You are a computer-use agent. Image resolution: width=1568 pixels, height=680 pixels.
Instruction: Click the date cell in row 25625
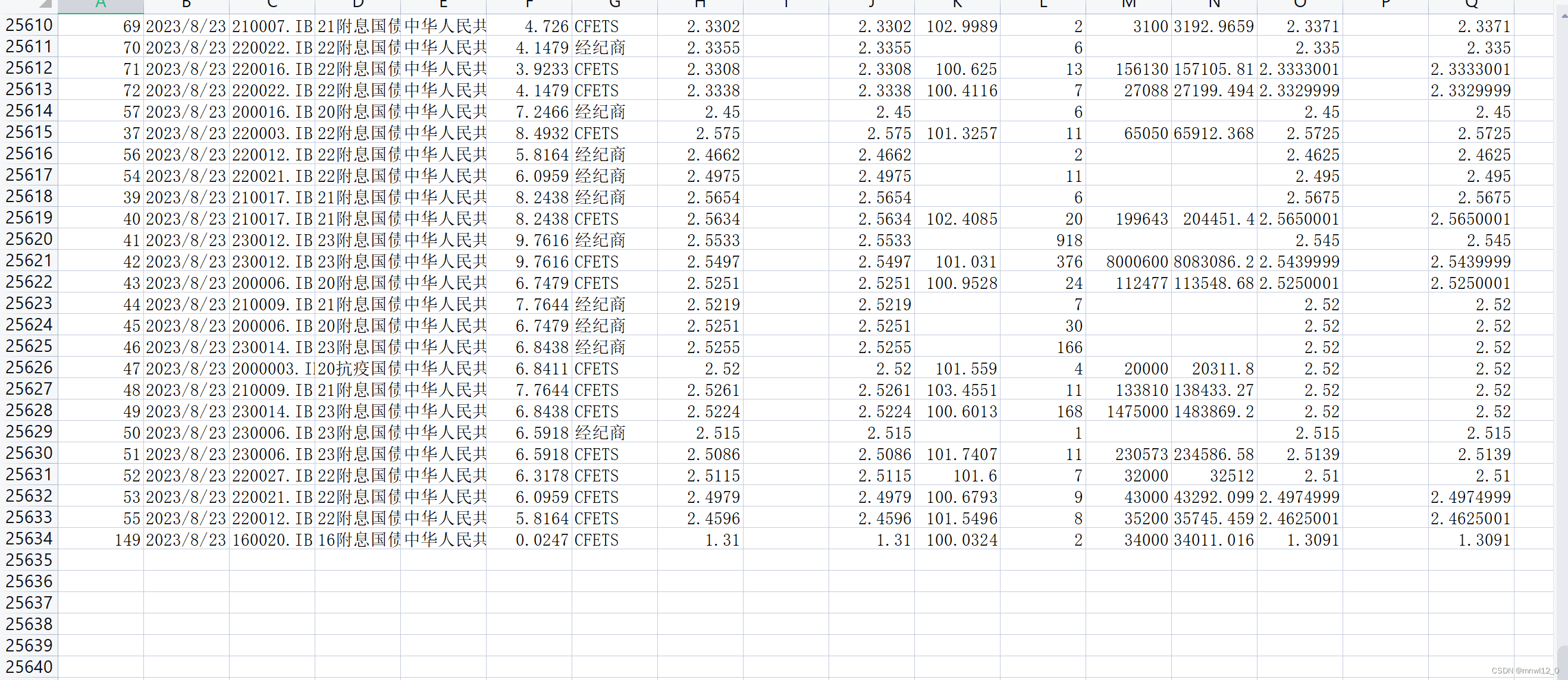[186, 347]
